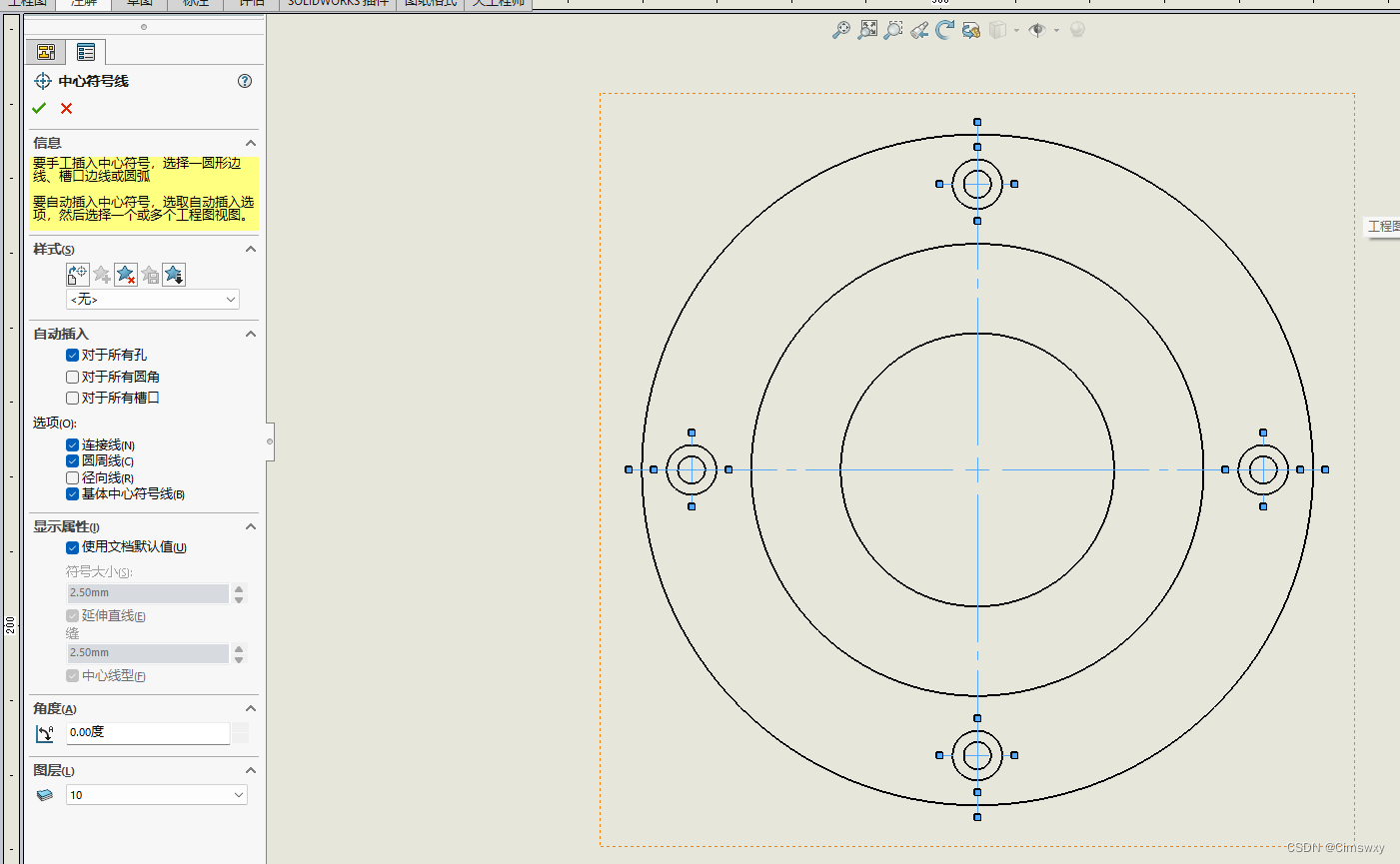
Task: Open the SOLIDWORKS 插件 tab
Action: click(x=338, y=4)
